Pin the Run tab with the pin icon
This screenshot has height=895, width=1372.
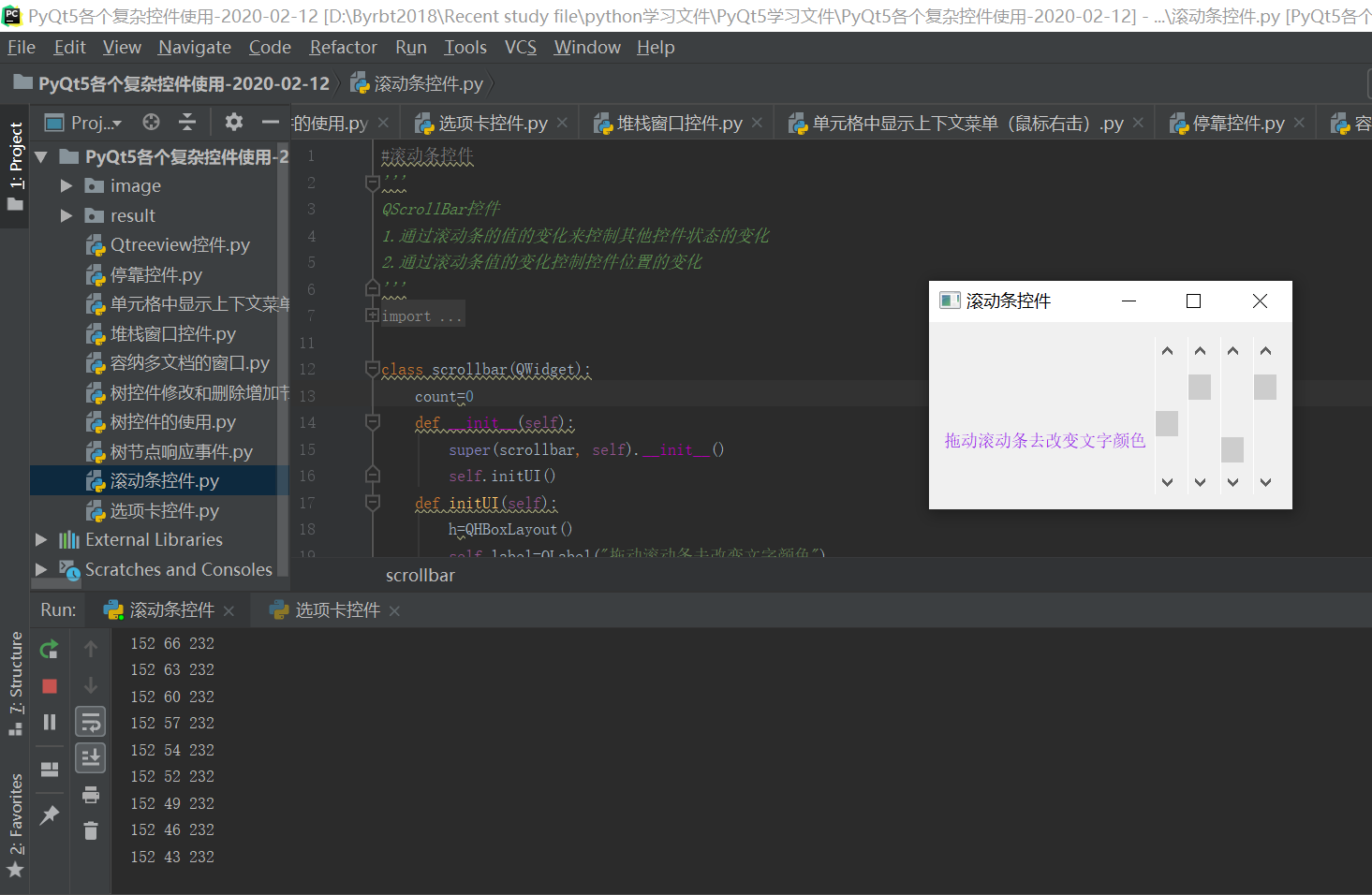coord(50,815)
